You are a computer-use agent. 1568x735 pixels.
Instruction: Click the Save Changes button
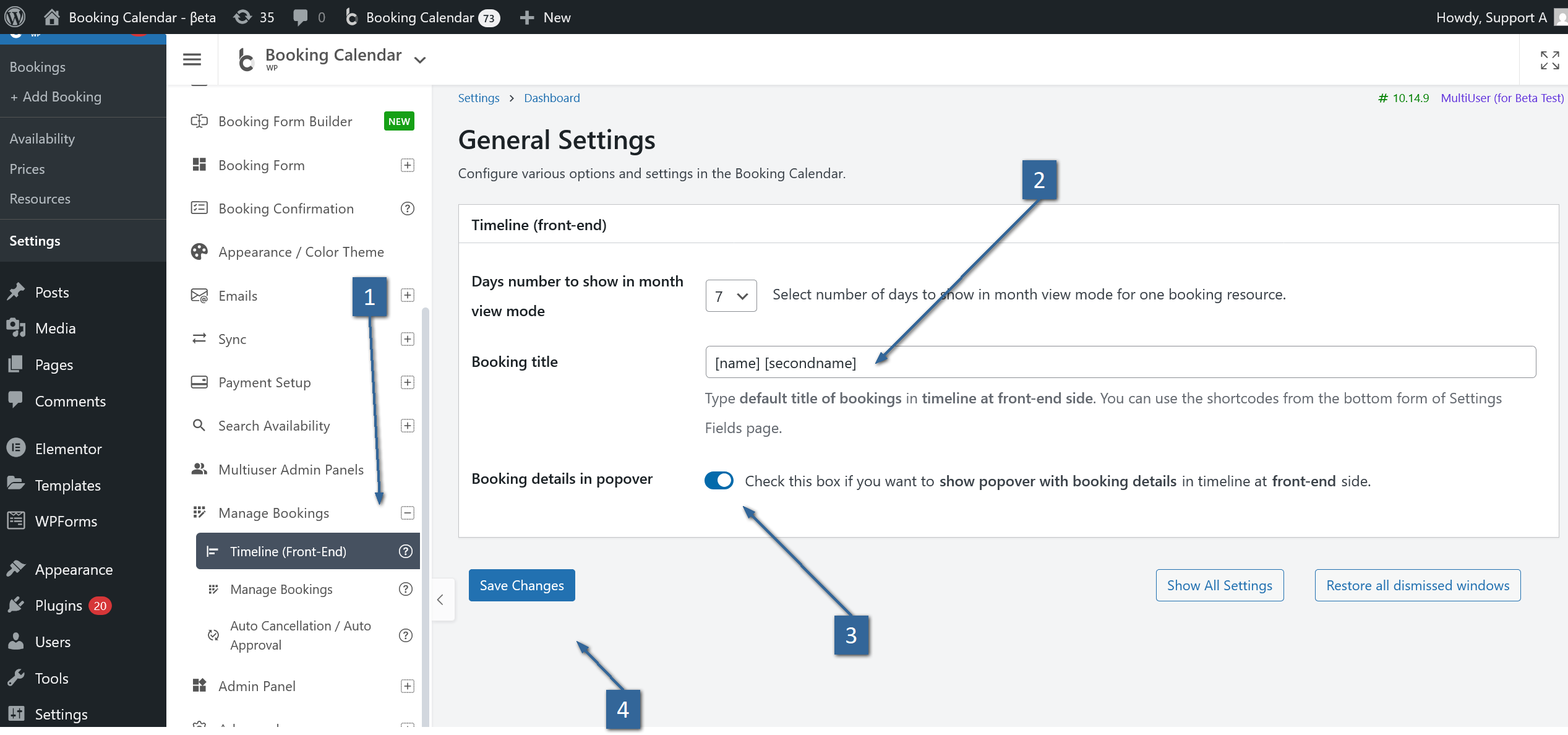coord(521,585)
